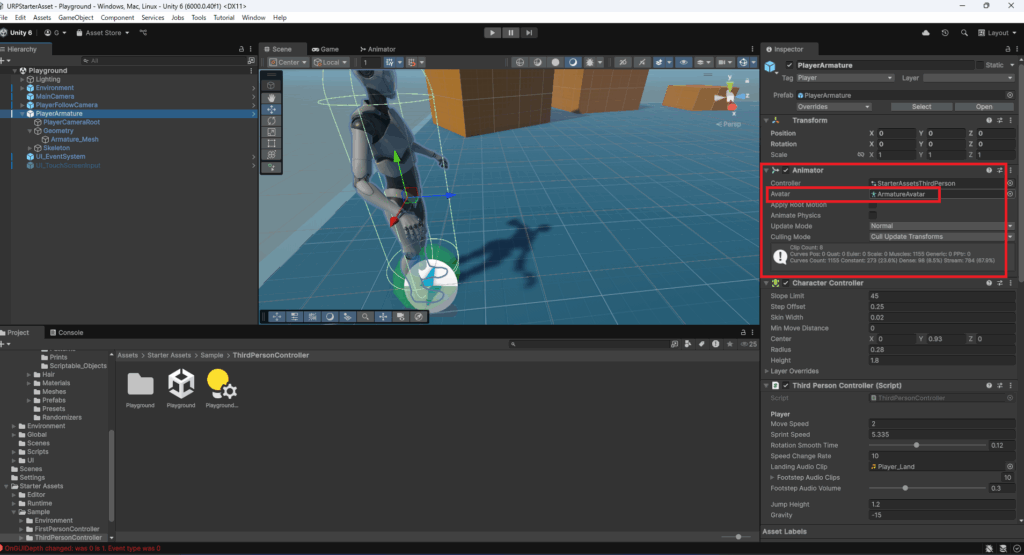The width and height of the screenshot is (1024, 555).
Task: Open the Layer dropdown
Action: 968,78
